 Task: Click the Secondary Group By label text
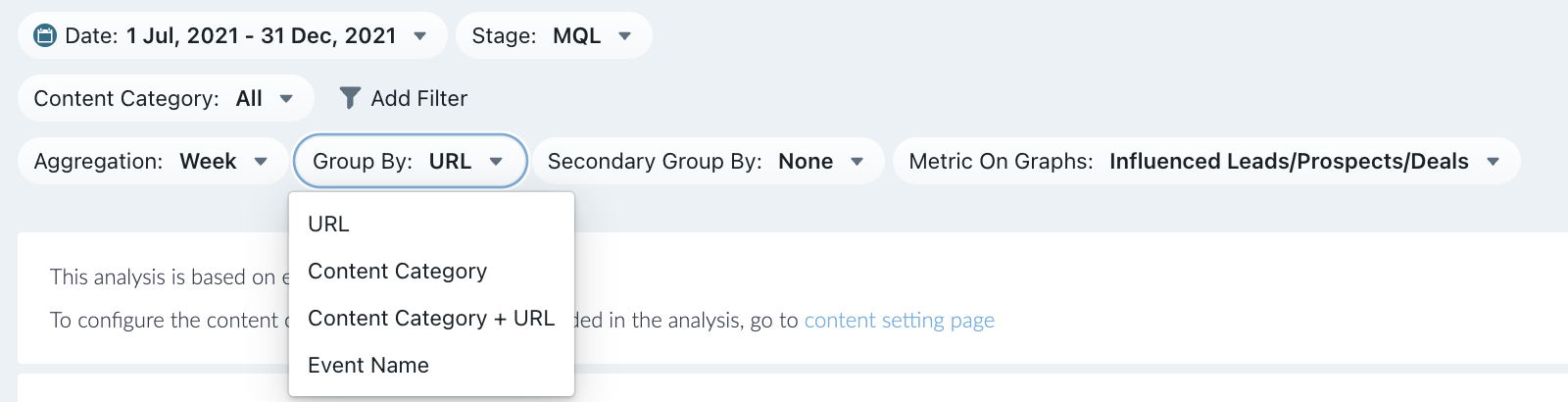click(x=655, y=162)
